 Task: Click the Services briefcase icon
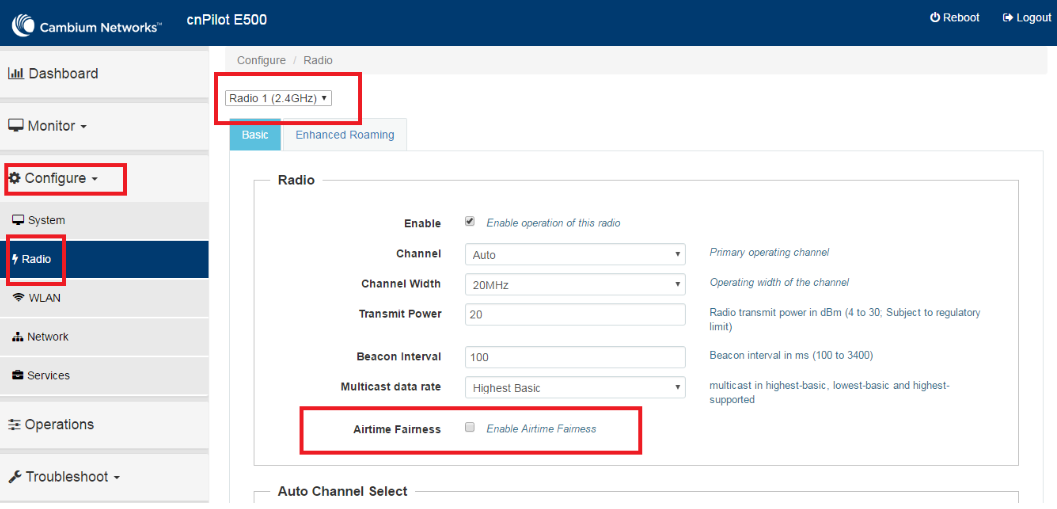18,376
